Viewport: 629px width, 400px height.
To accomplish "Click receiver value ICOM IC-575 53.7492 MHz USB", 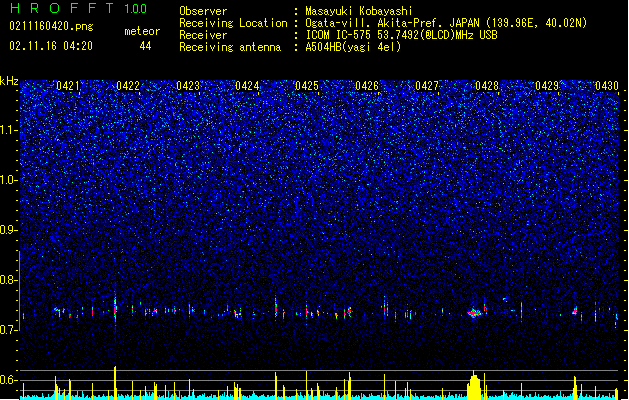I will 401,35.
